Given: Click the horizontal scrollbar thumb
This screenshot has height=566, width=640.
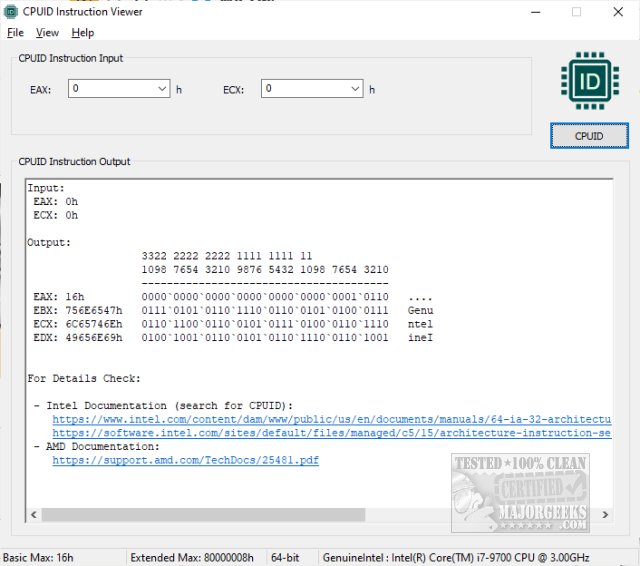Looking at the screenshot, I should pyautogui.click(x=203, y=515).
